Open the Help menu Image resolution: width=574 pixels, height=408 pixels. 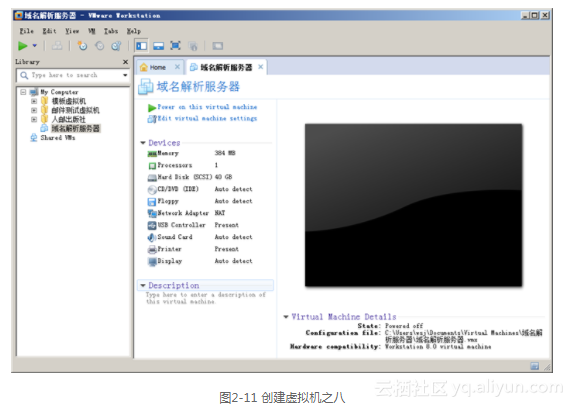point(134,31)
